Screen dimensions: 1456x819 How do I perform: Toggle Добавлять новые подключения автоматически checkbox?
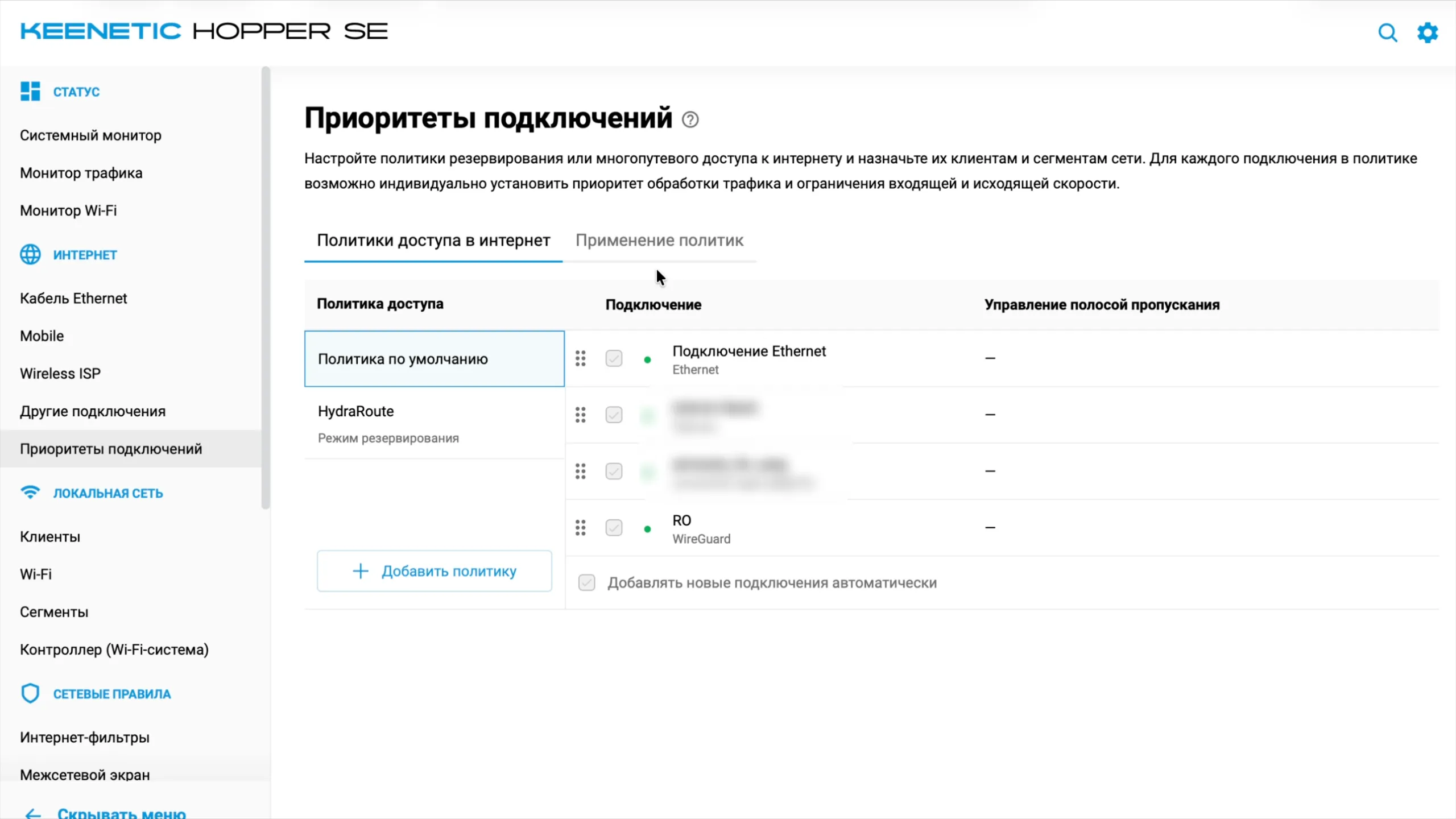(x=586, y=582)
